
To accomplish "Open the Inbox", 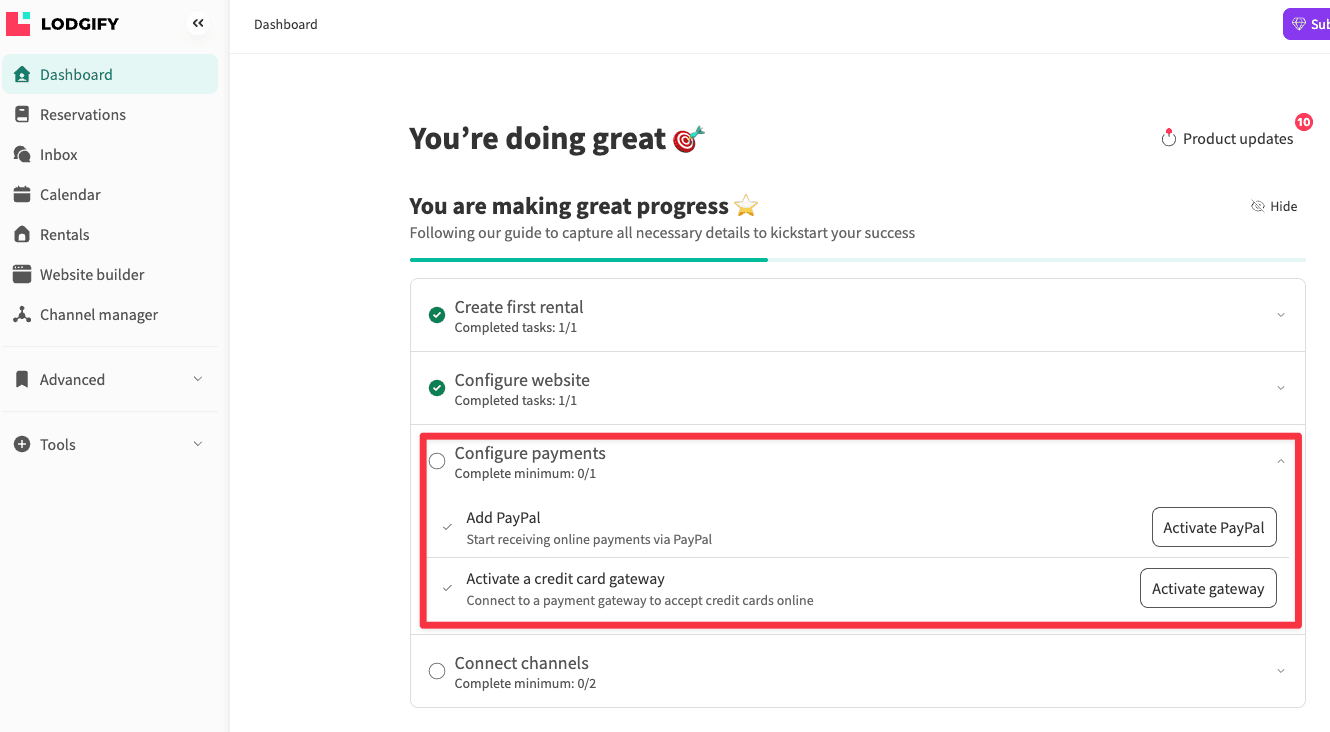I will point(59,154).
